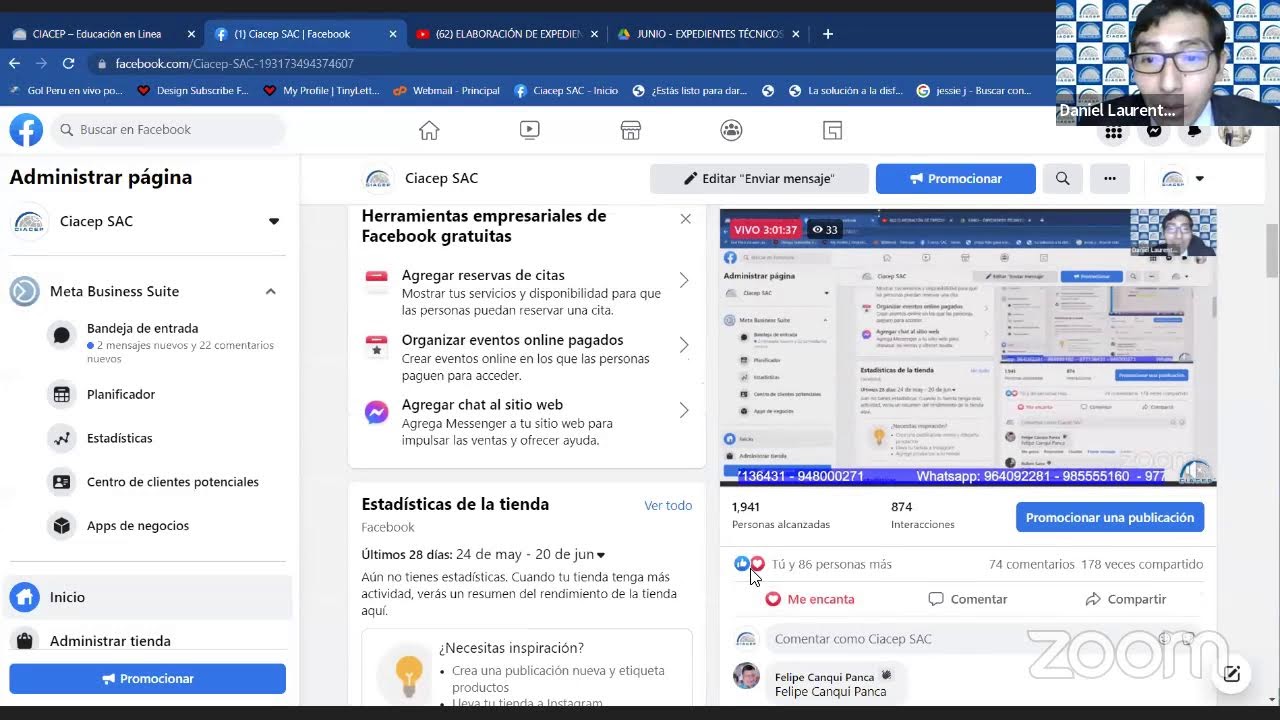Viewport: 1280px width, 720px height.
Task: Switch to the CIACEP Educación en Línea tab
Action: point(103,34)
